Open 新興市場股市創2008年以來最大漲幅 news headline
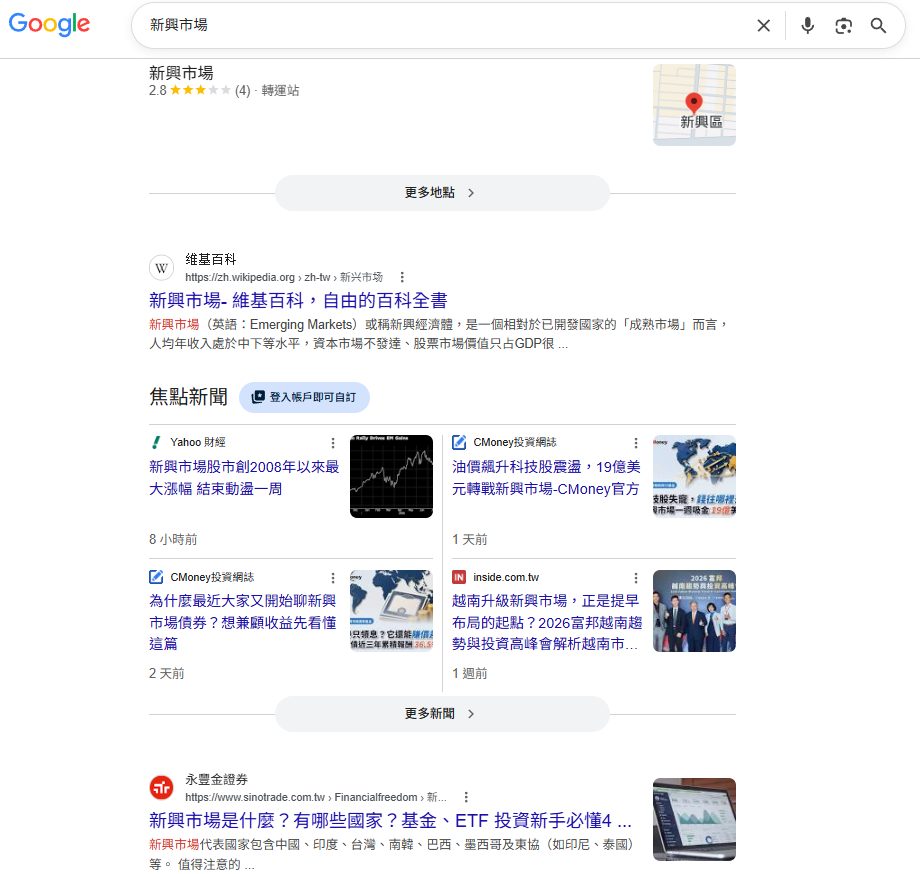Viewport: 920px width, 874px height. point(244,477)
